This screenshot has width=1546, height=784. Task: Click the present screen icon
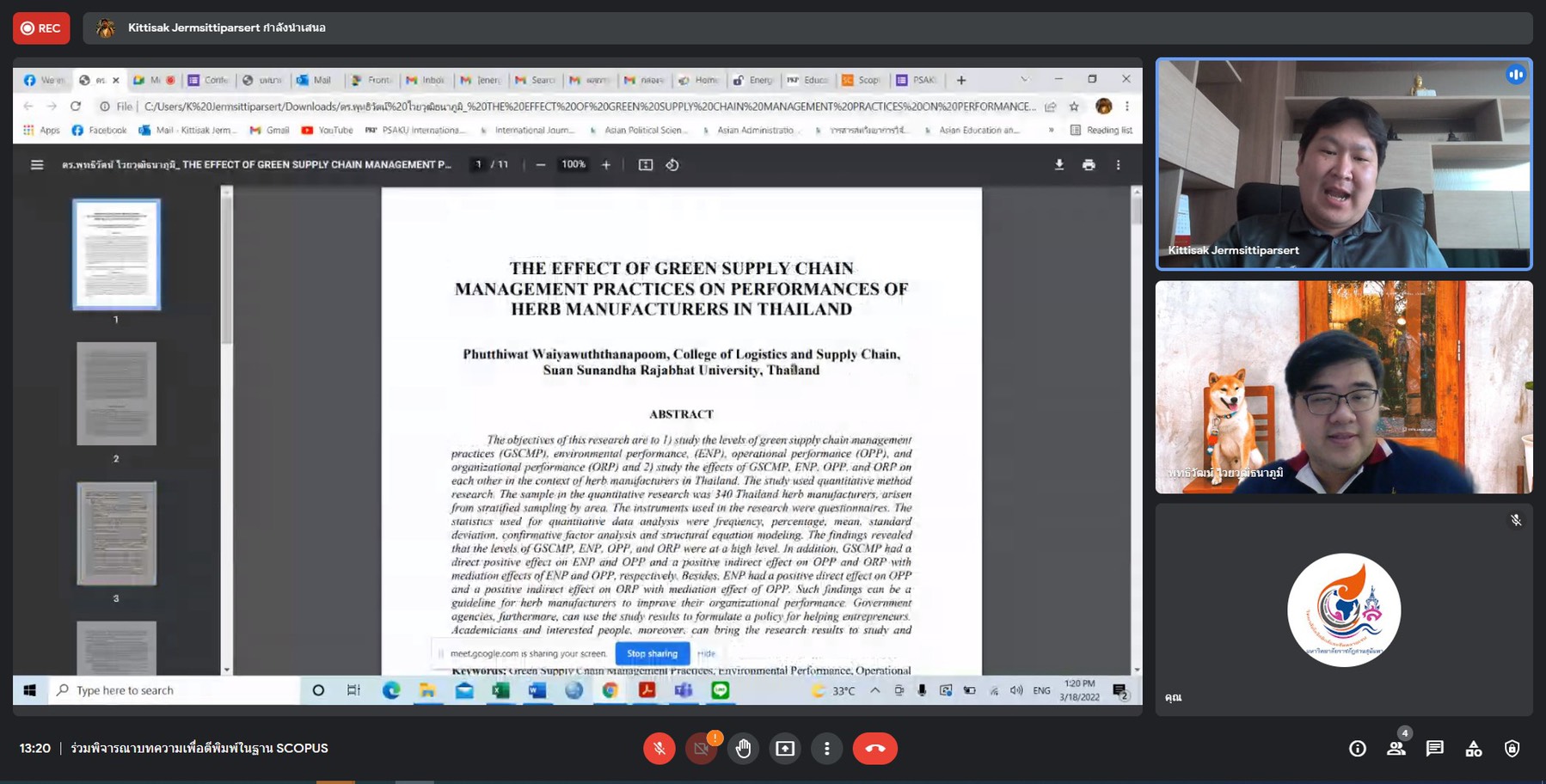click(x=785, y=749)
